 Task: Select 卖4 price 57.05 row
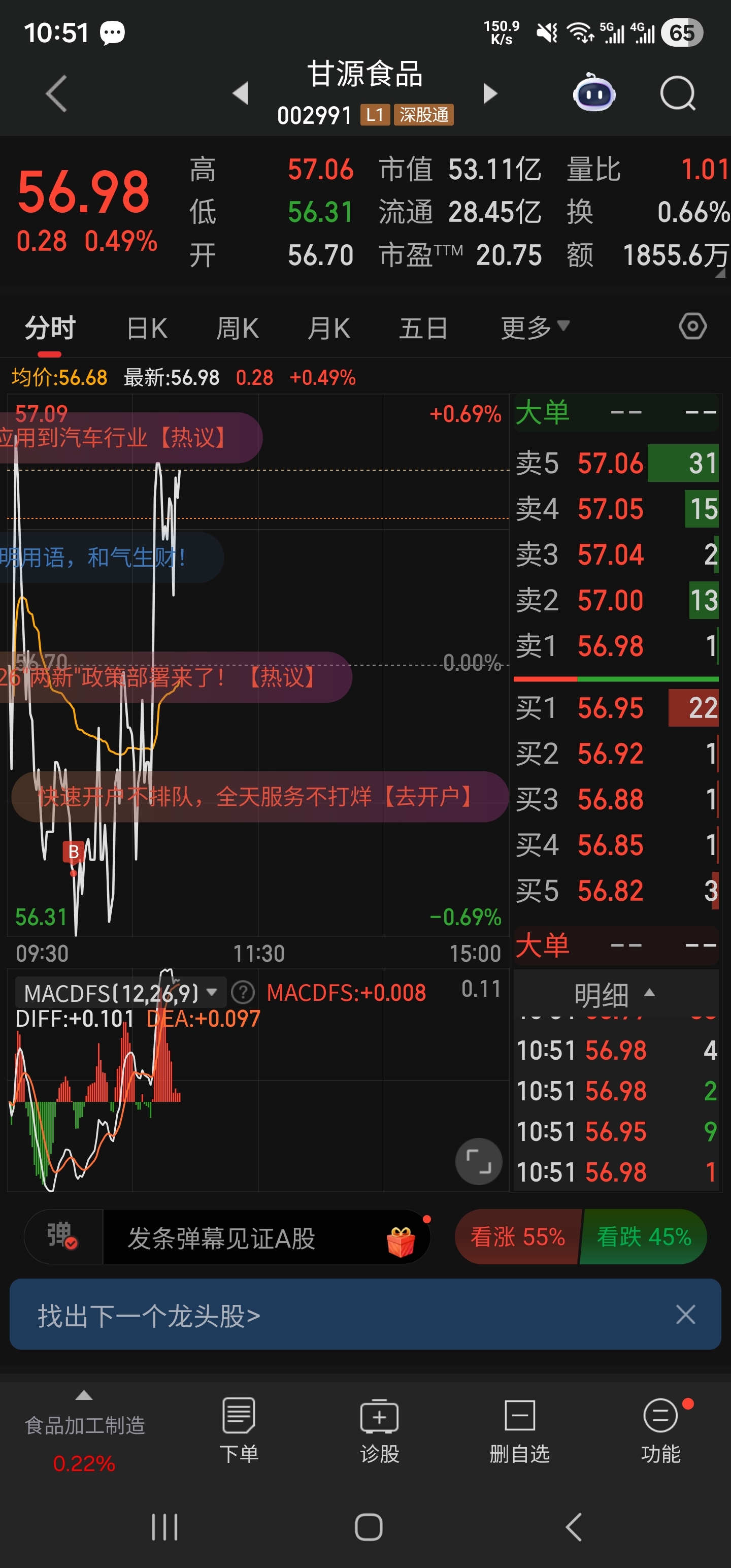tap(616, 509)
